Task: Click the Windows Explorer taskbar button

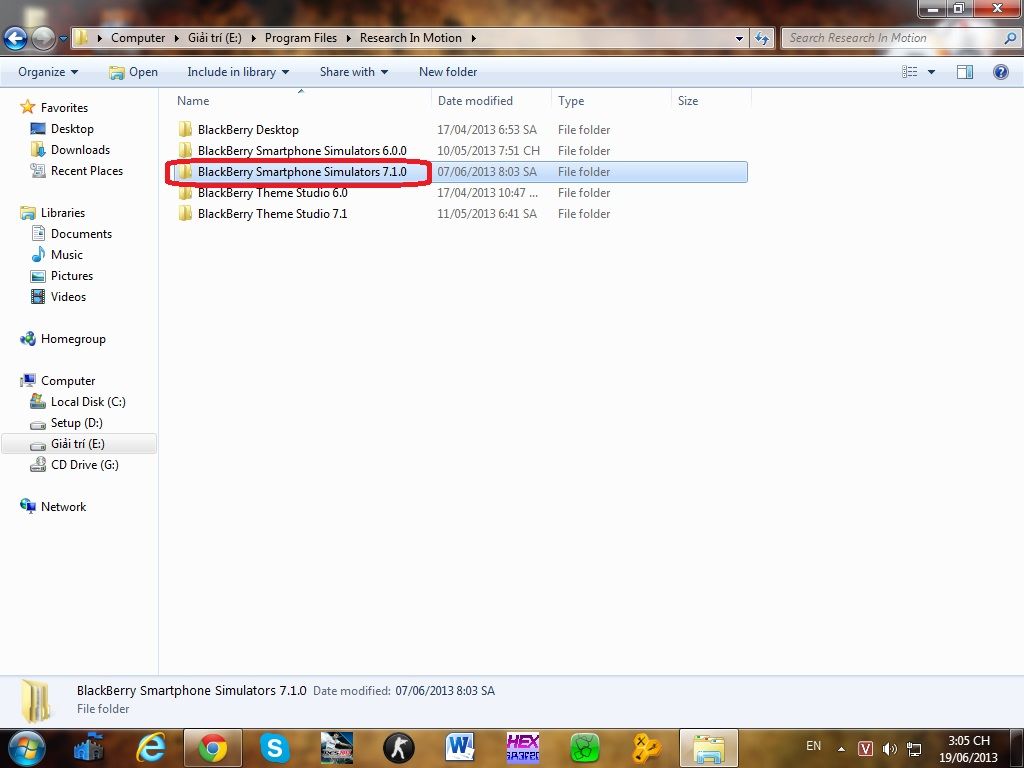Action: click(x=709, y=748)
